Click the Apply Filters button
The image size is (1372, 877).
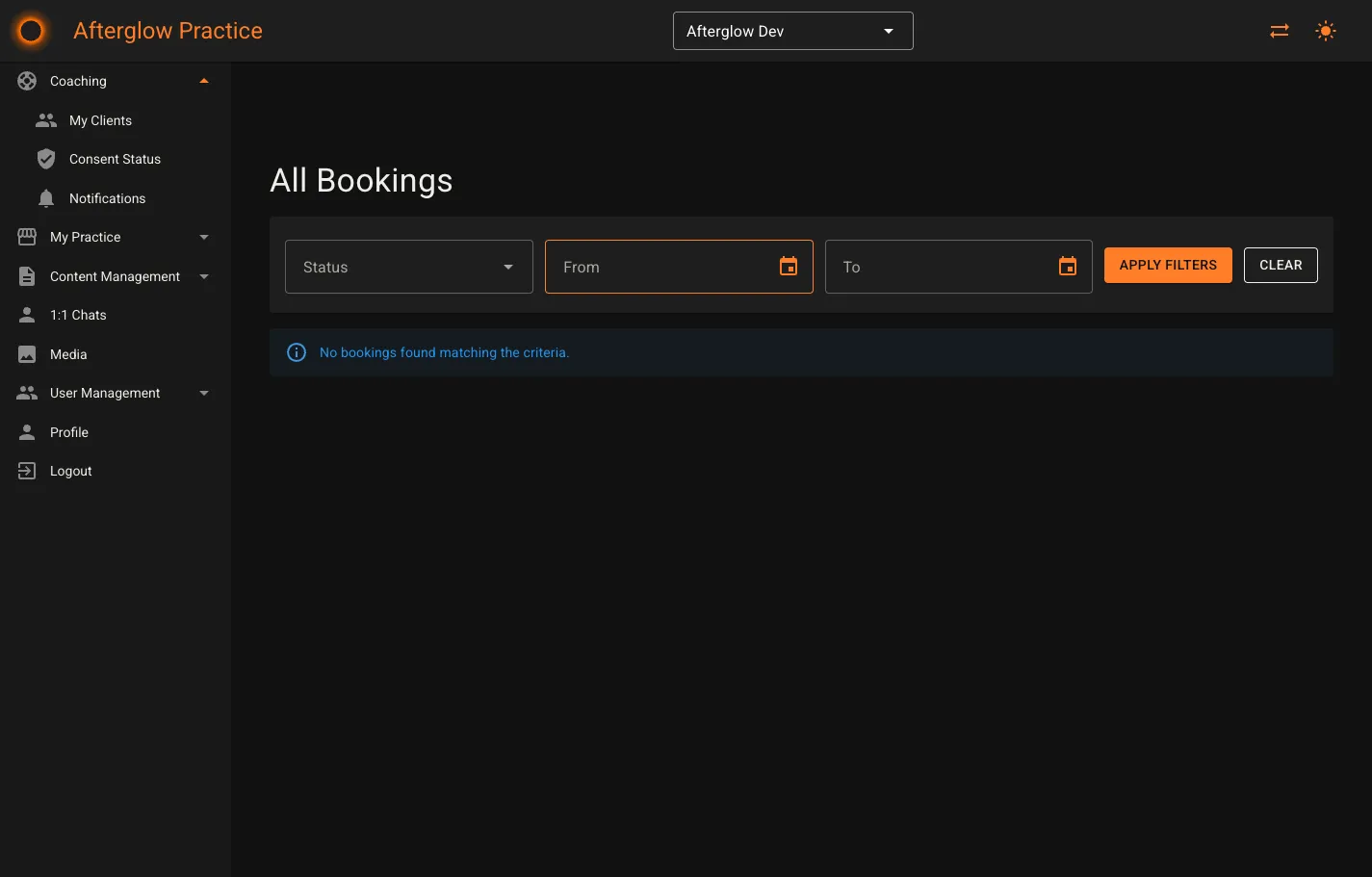1168,265
